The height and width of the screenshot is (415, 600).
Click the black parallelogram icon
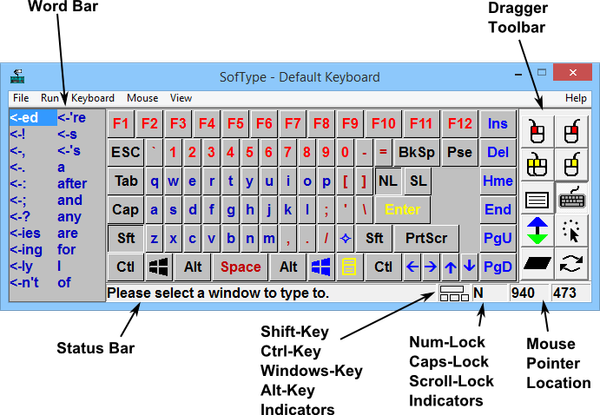(537, 263)
